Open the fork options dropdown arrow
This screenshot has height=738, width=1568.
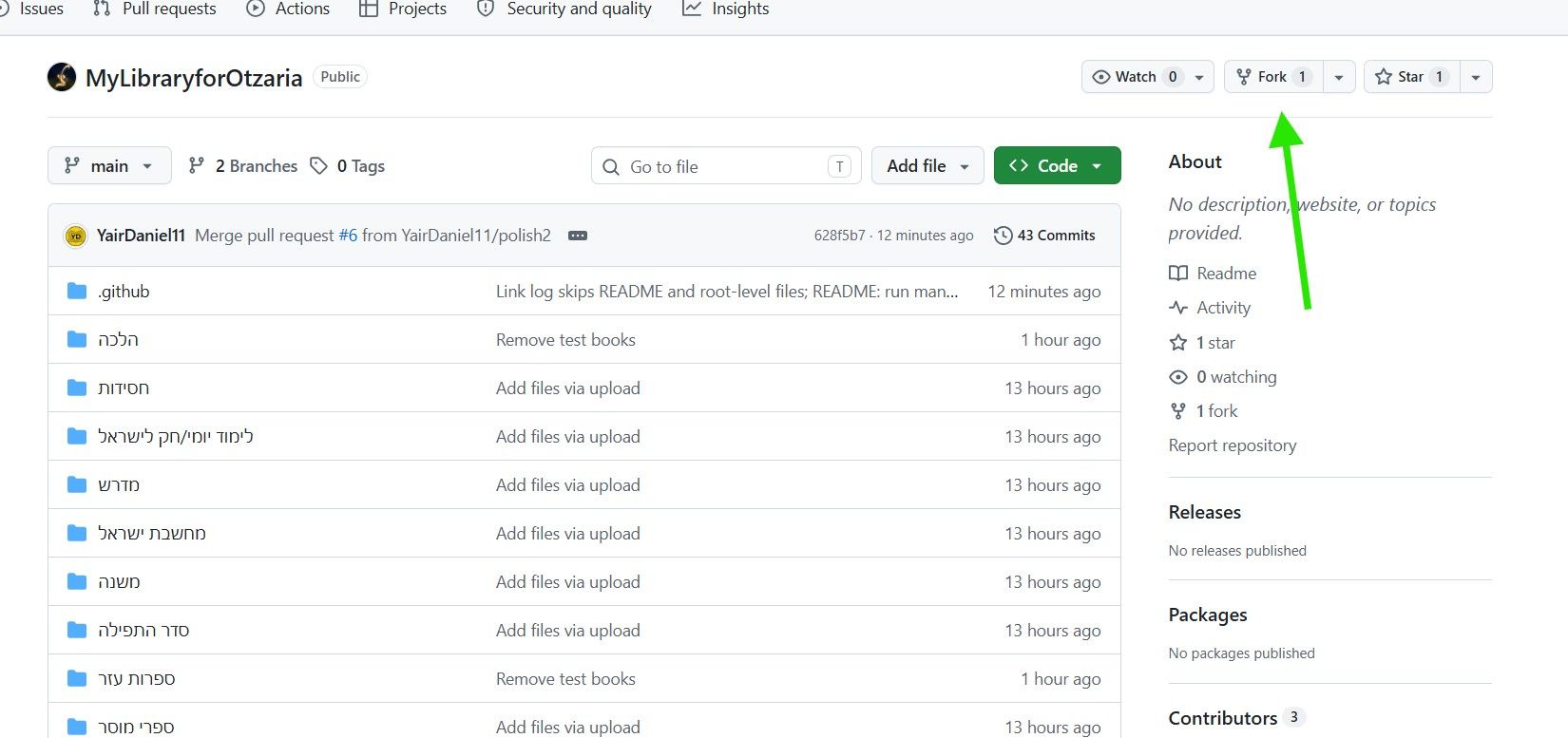(x=1339, y=77)
